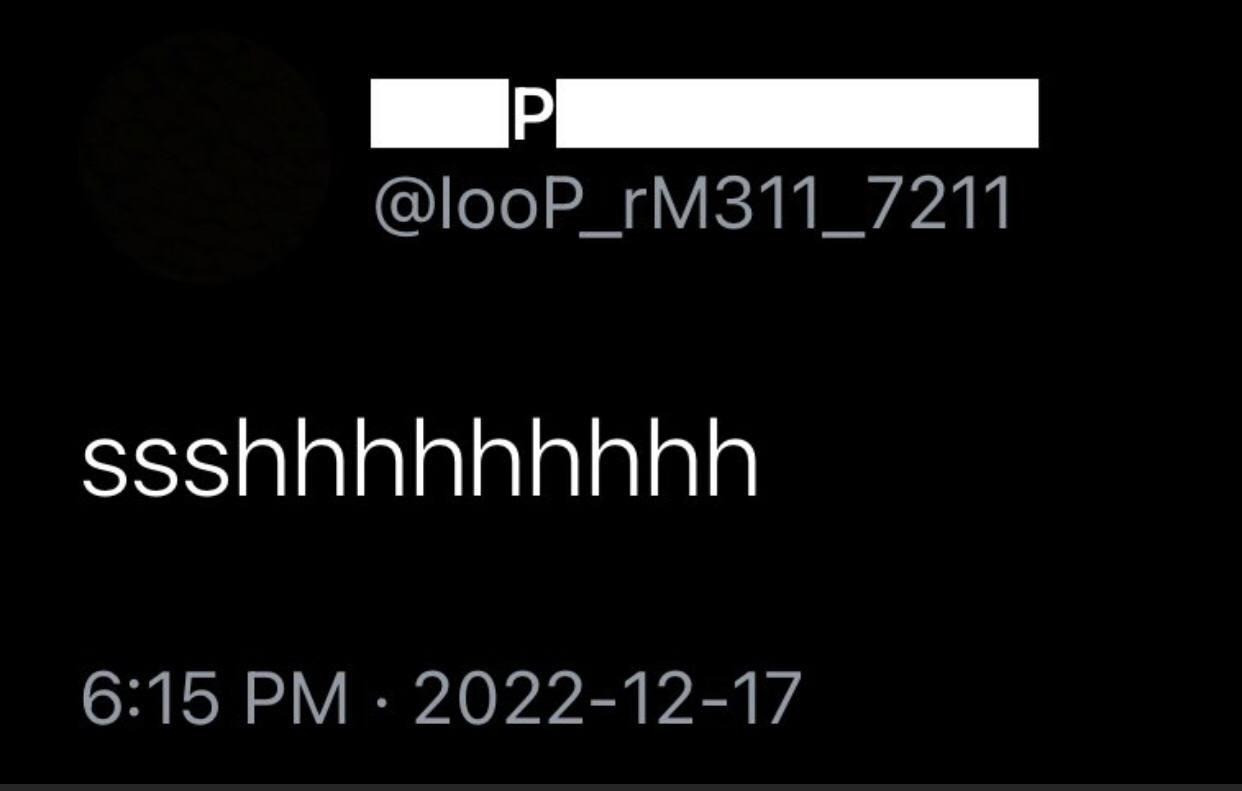The image size is (1242, 791).
Task: Click the gray strip below the timestamp
Action: (621, 787)
